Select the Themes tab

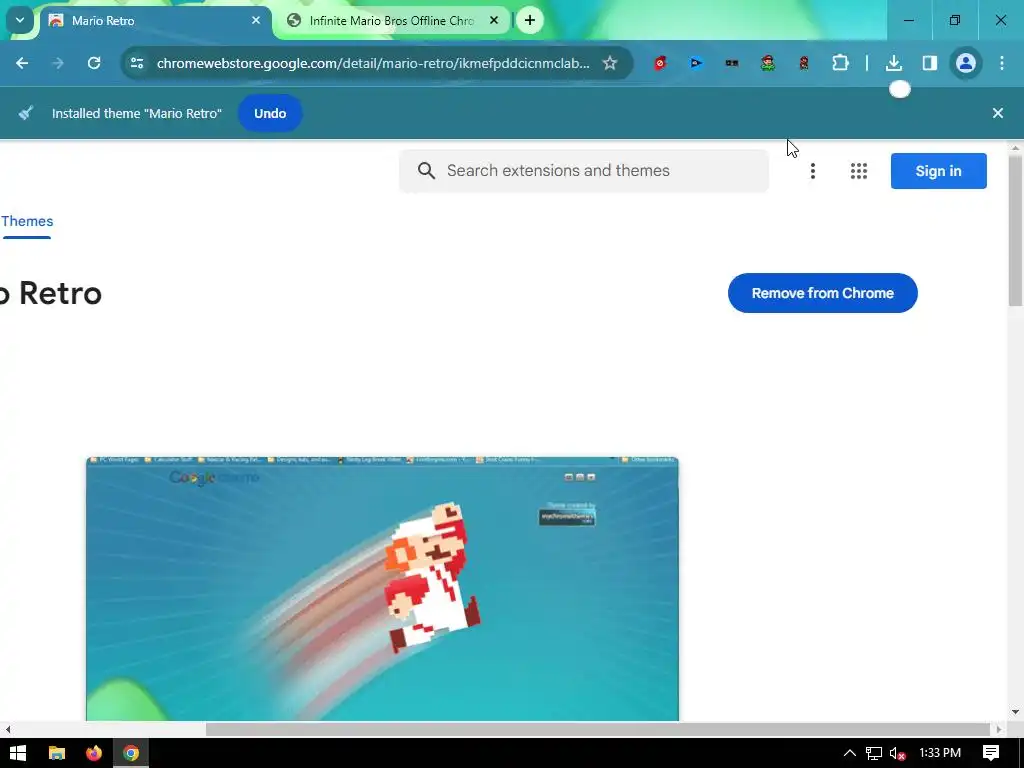click(x=27, y=221)
